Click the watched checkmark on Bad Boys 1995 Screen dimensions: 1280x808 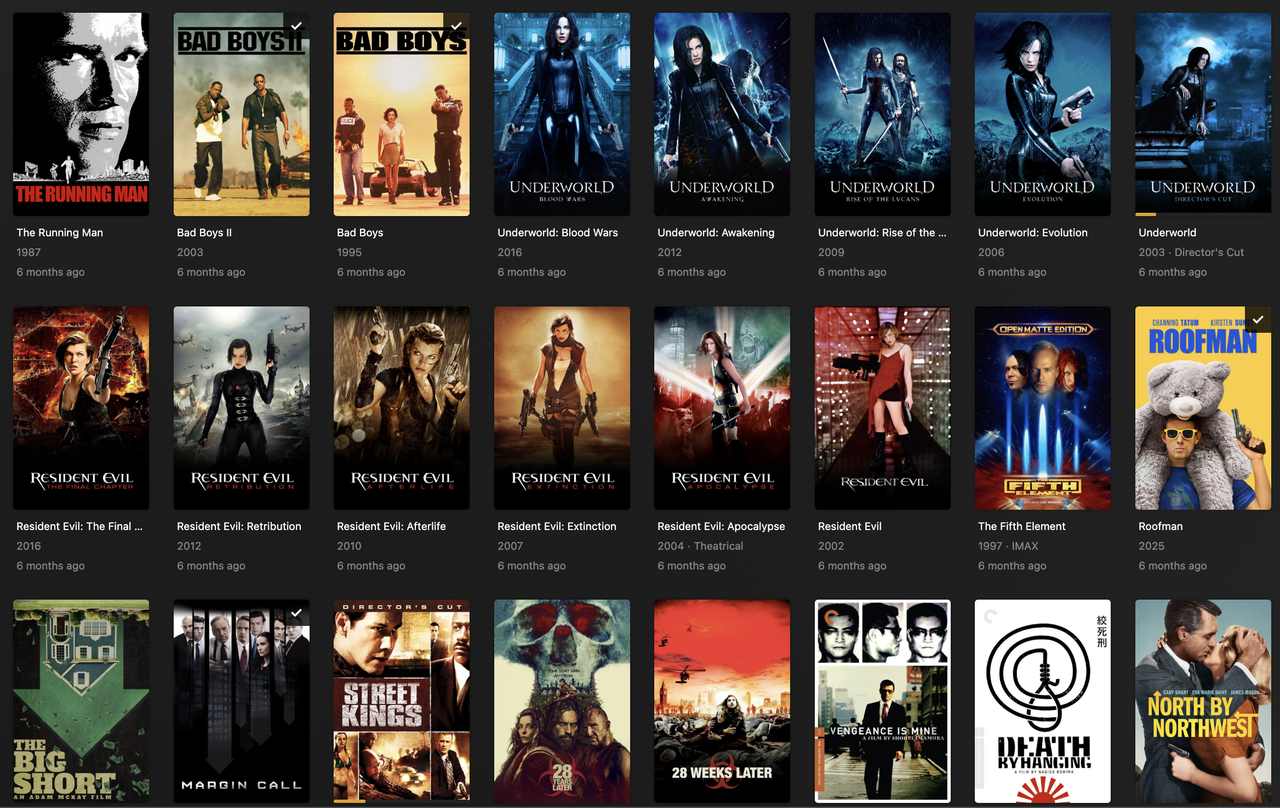click(x=457, y=26)
